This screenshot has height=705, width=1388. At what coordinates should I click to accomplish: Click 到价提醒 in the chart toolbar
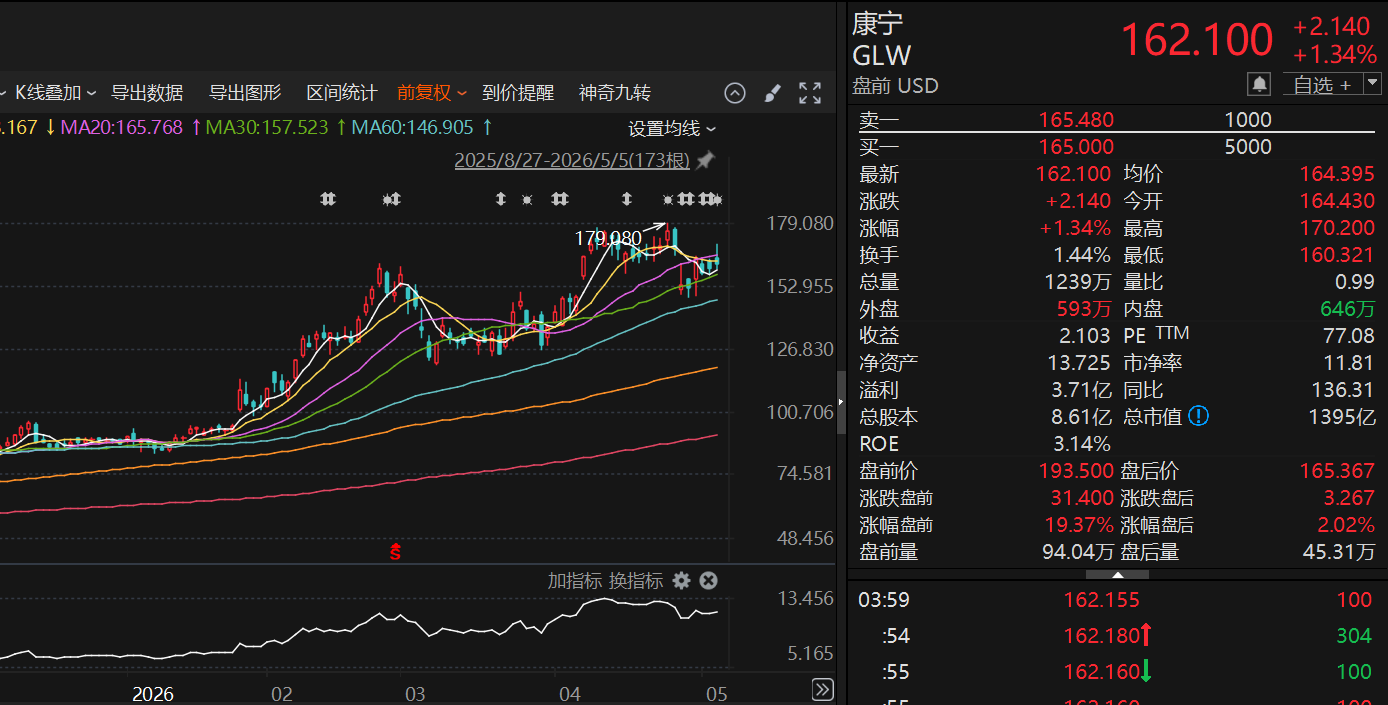(x=518, y=93)
